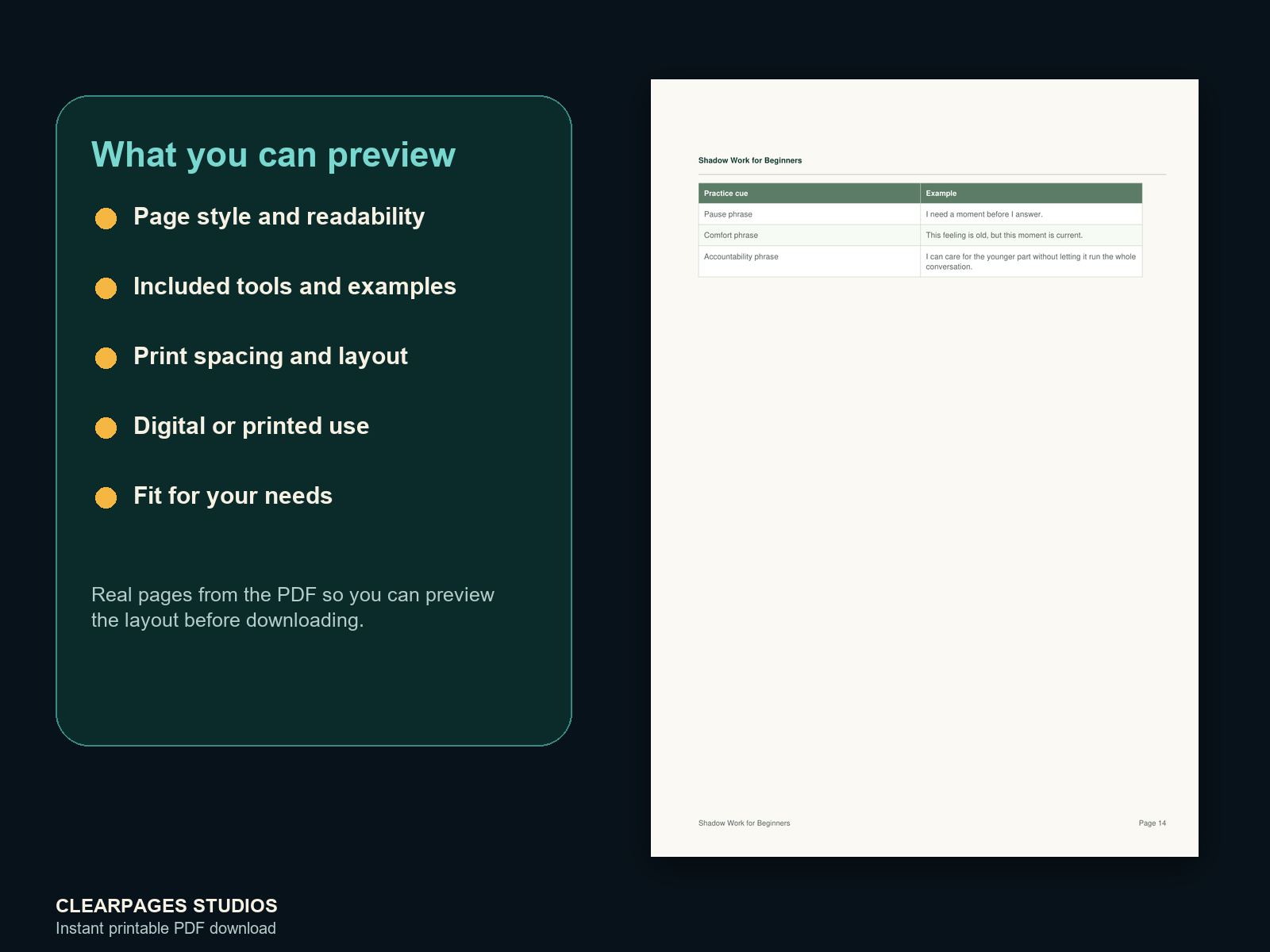This screenshot has width=1270, height=952.
Task: Click the 'This feeling is old' example cell
Action: click(1031, 235)
